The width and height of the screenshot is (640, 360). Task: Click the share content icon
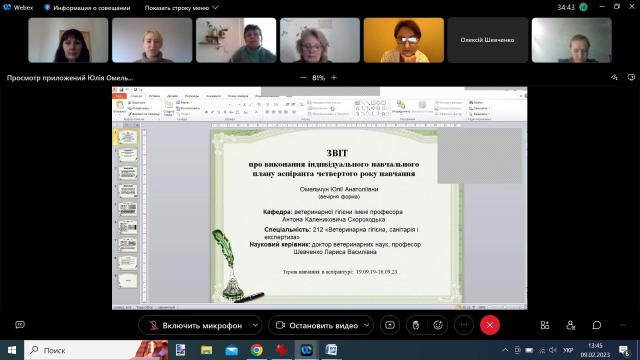click(390, 325)
